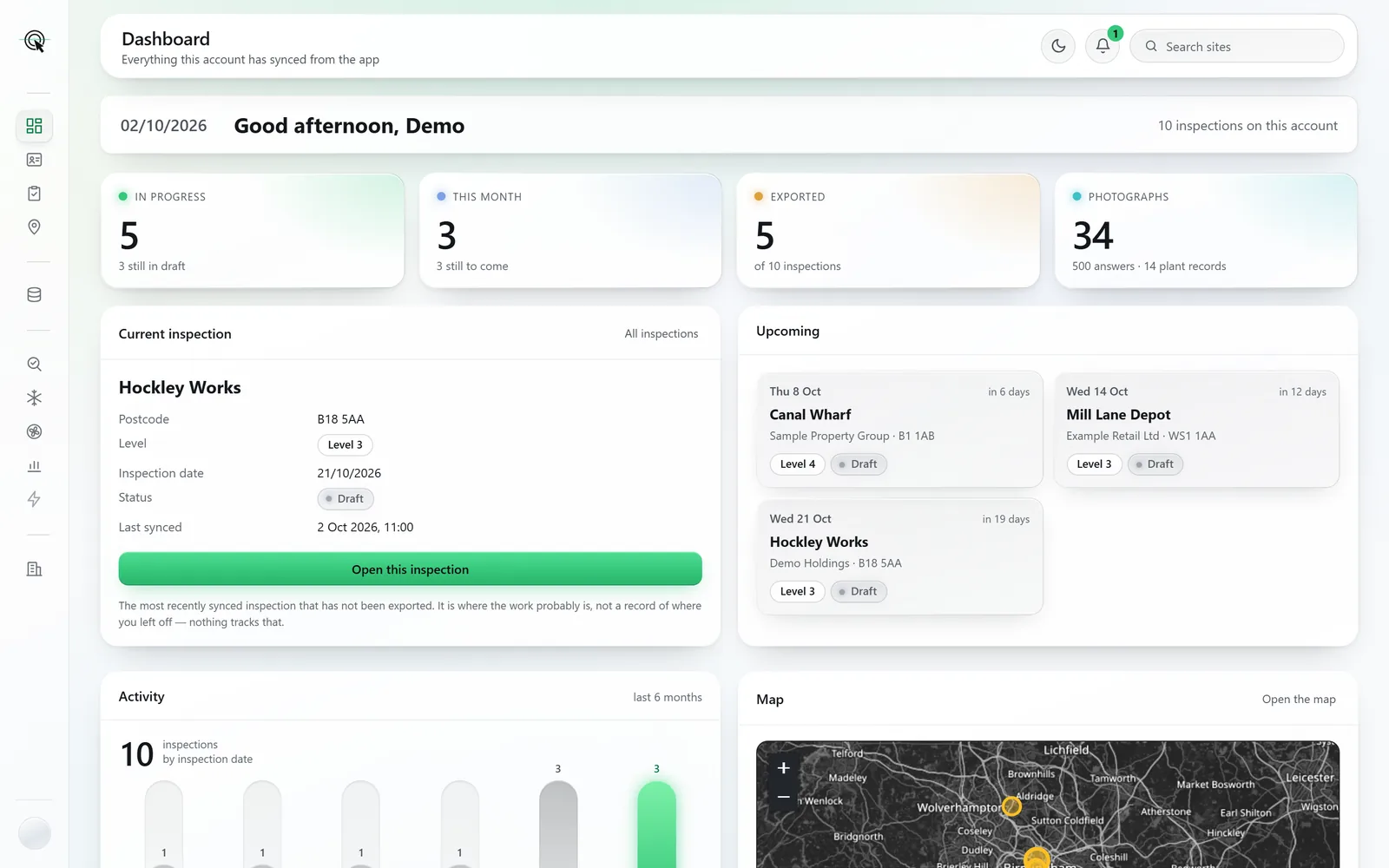Image resolution: width=1389 pixels, height=868 pixels.
Task: Click the inspection date 21/10/2026
Action: coord(349,473)
